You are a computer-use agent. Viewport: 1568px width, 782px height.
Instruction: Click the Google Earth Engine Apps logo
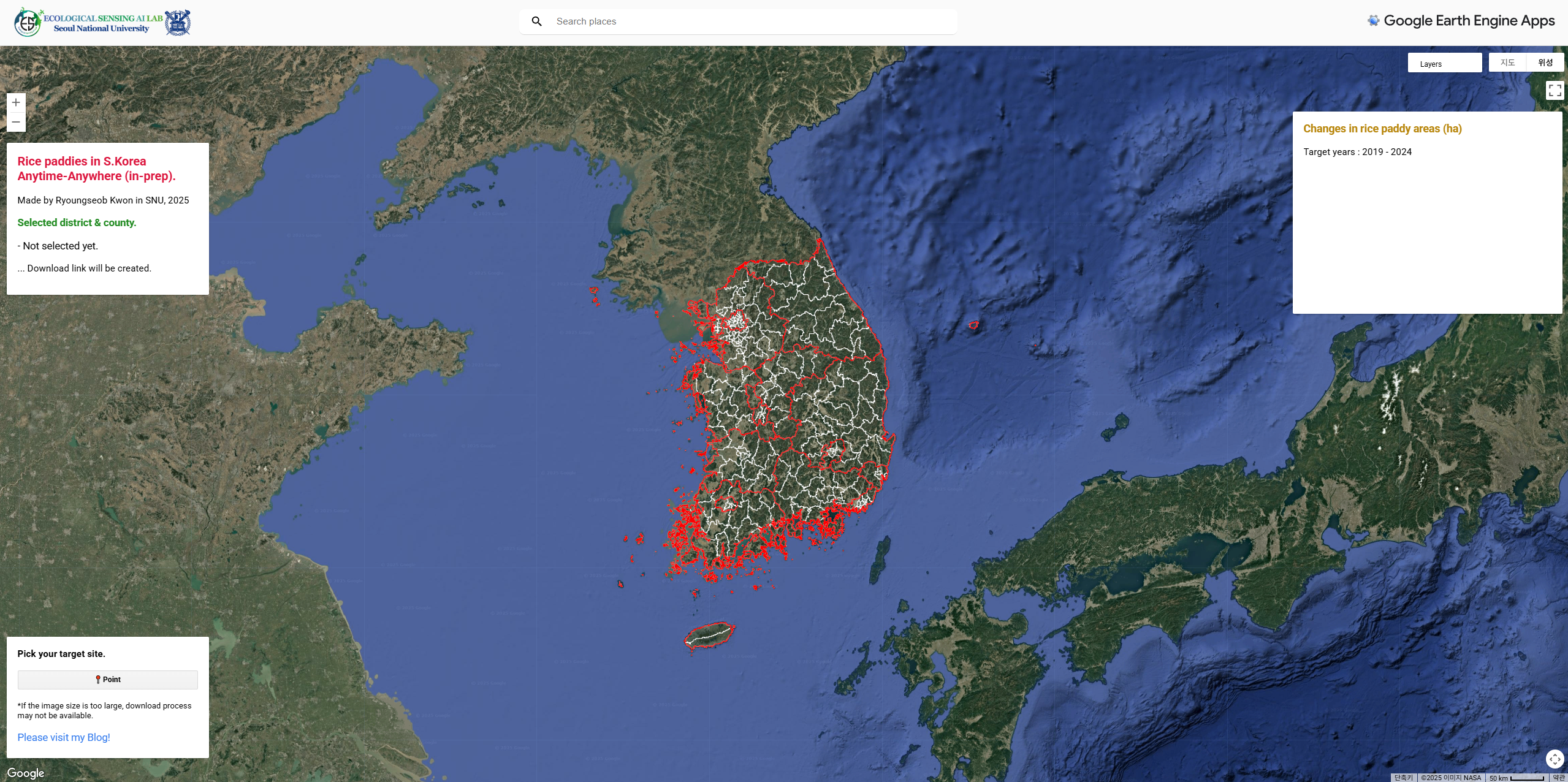point(1461,21)
